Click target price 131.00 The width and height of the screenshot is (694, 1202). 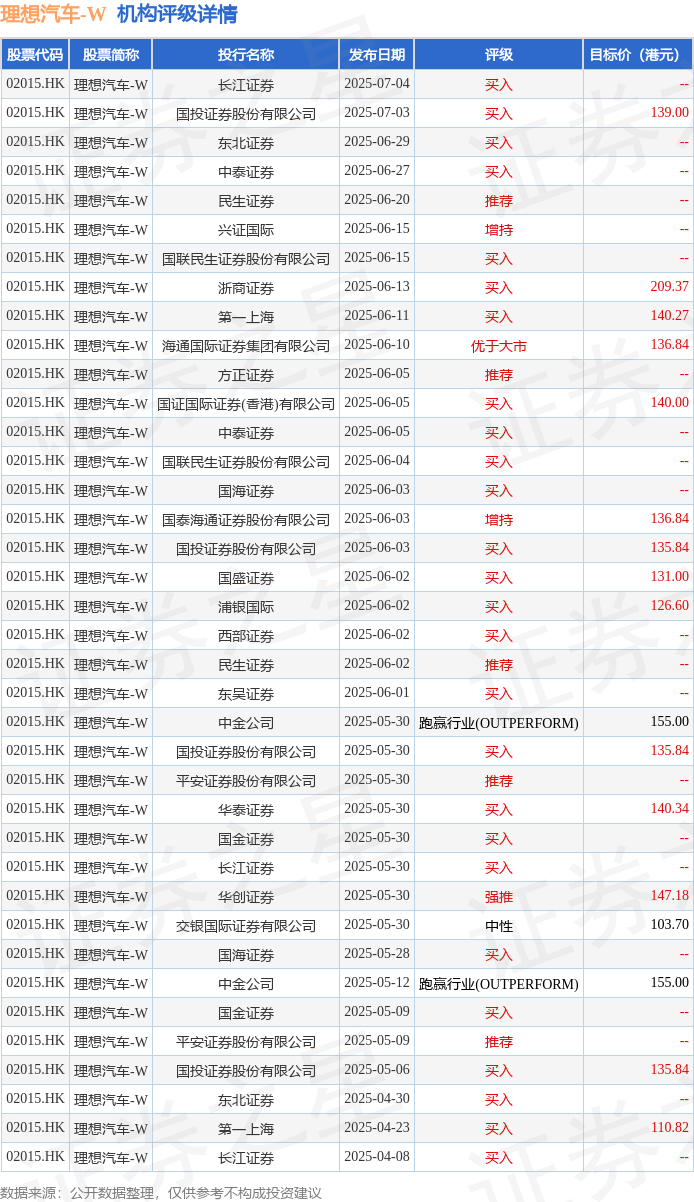coord(669,577)
